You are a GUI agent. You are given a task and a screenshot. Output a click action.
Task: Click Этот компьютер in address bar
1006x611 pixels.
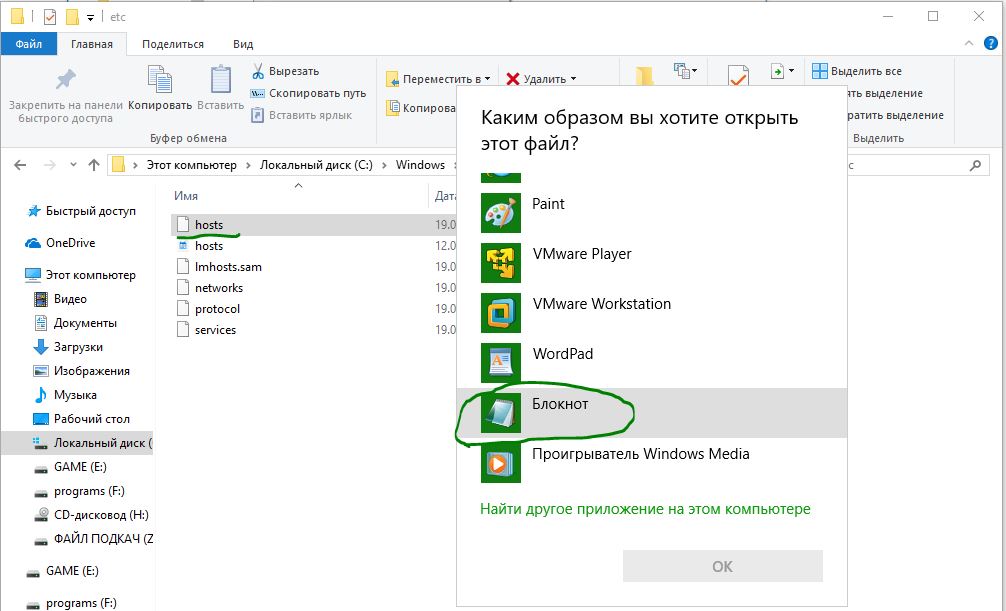click(191, 165)
